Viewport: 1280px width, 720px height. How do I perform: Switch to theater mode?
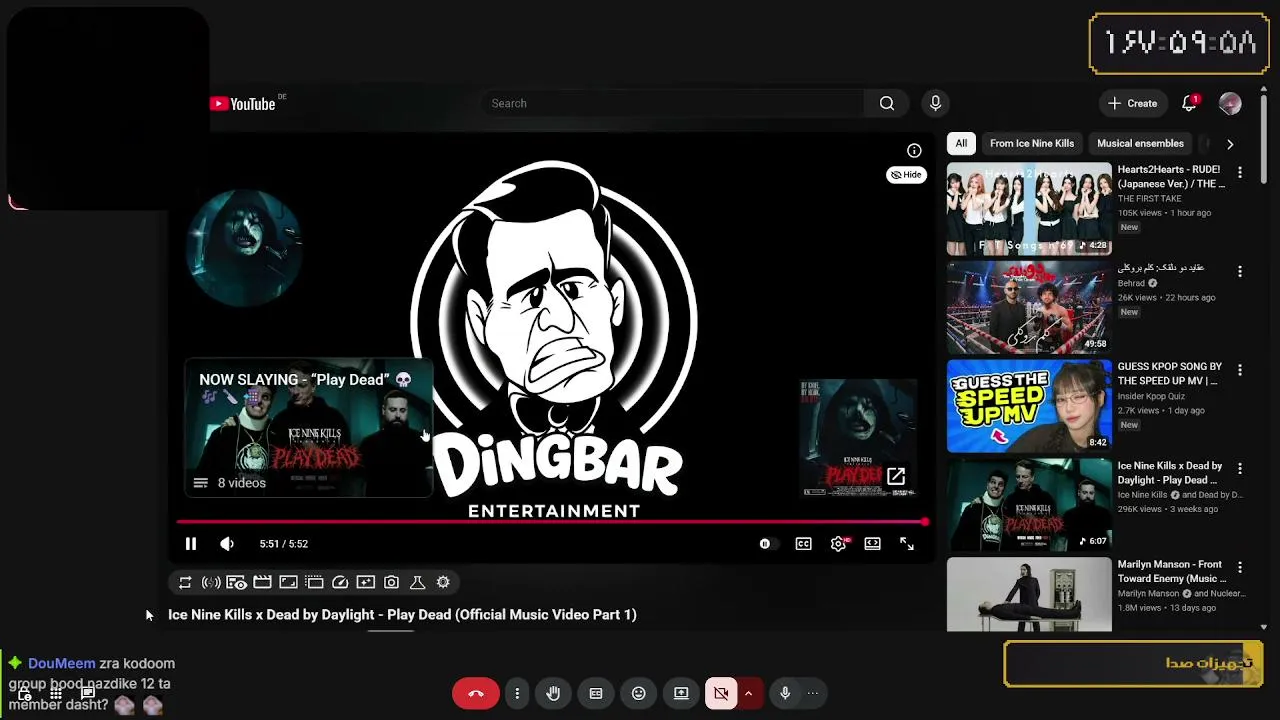point(873,544)
